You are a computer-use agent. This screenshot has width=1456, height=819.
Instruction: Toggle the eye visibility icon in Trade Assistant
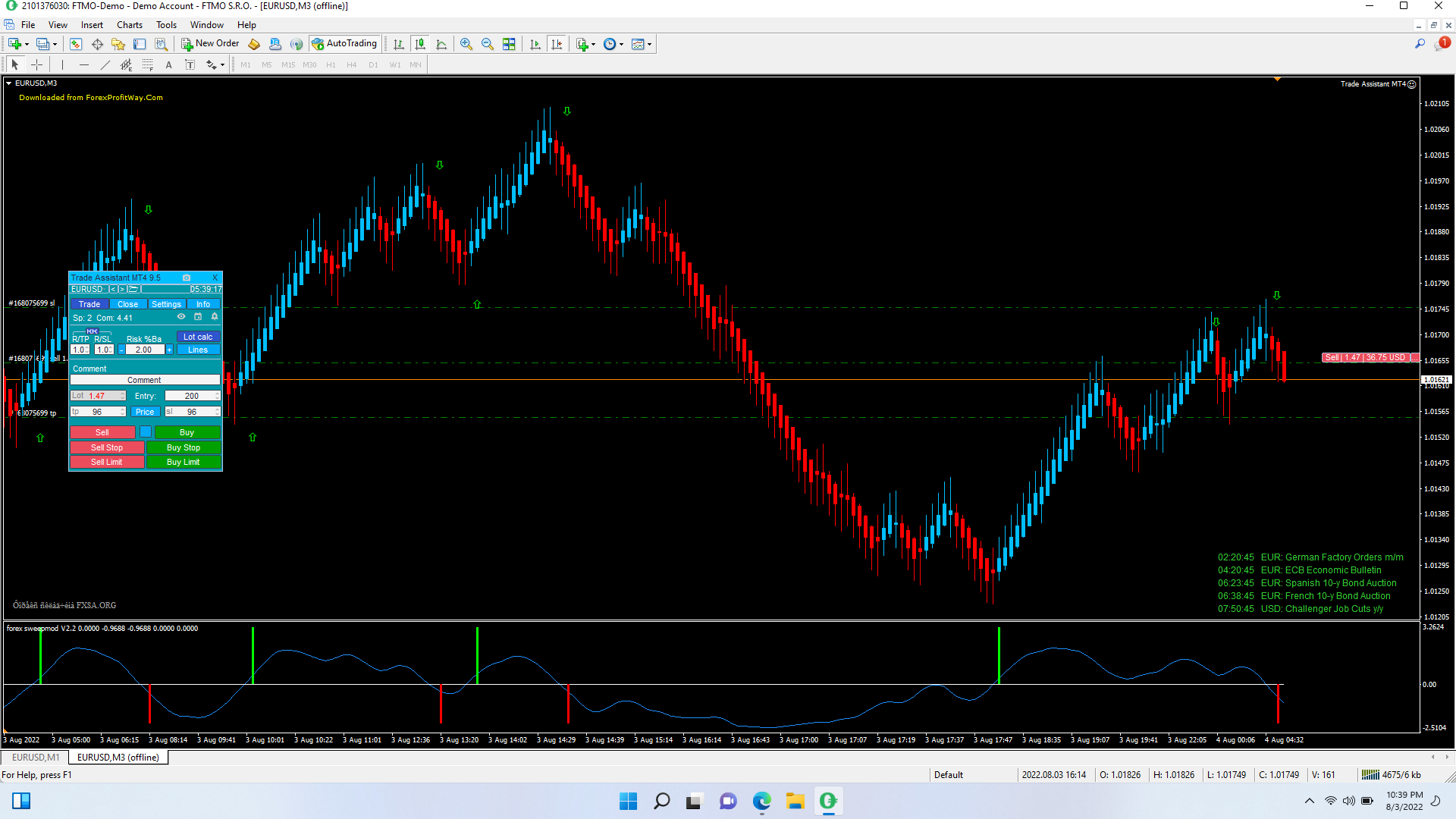(181, 317)
